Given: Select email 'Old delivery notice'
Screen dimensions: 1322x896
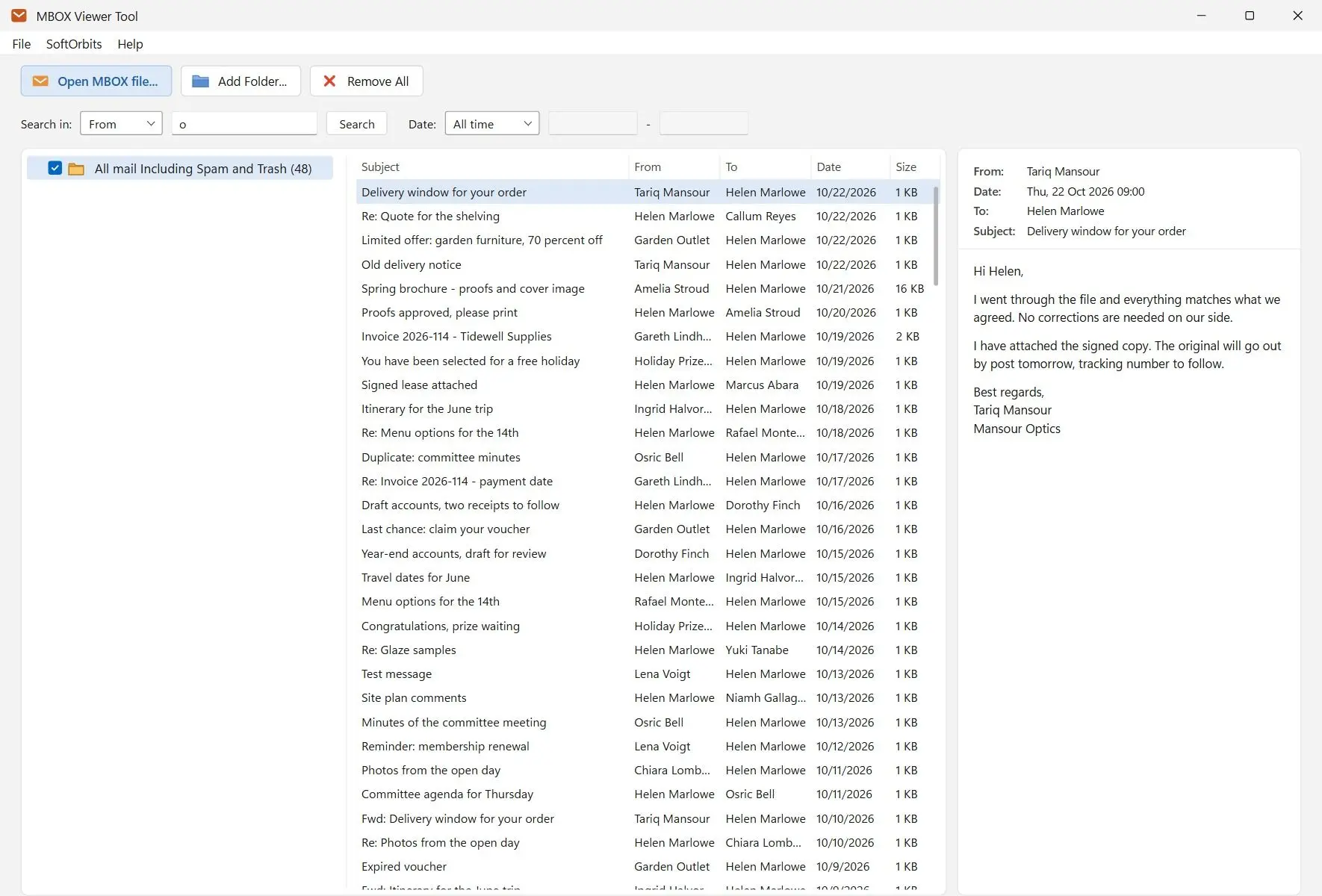Looking at the screenshot, I should (644, 264).
